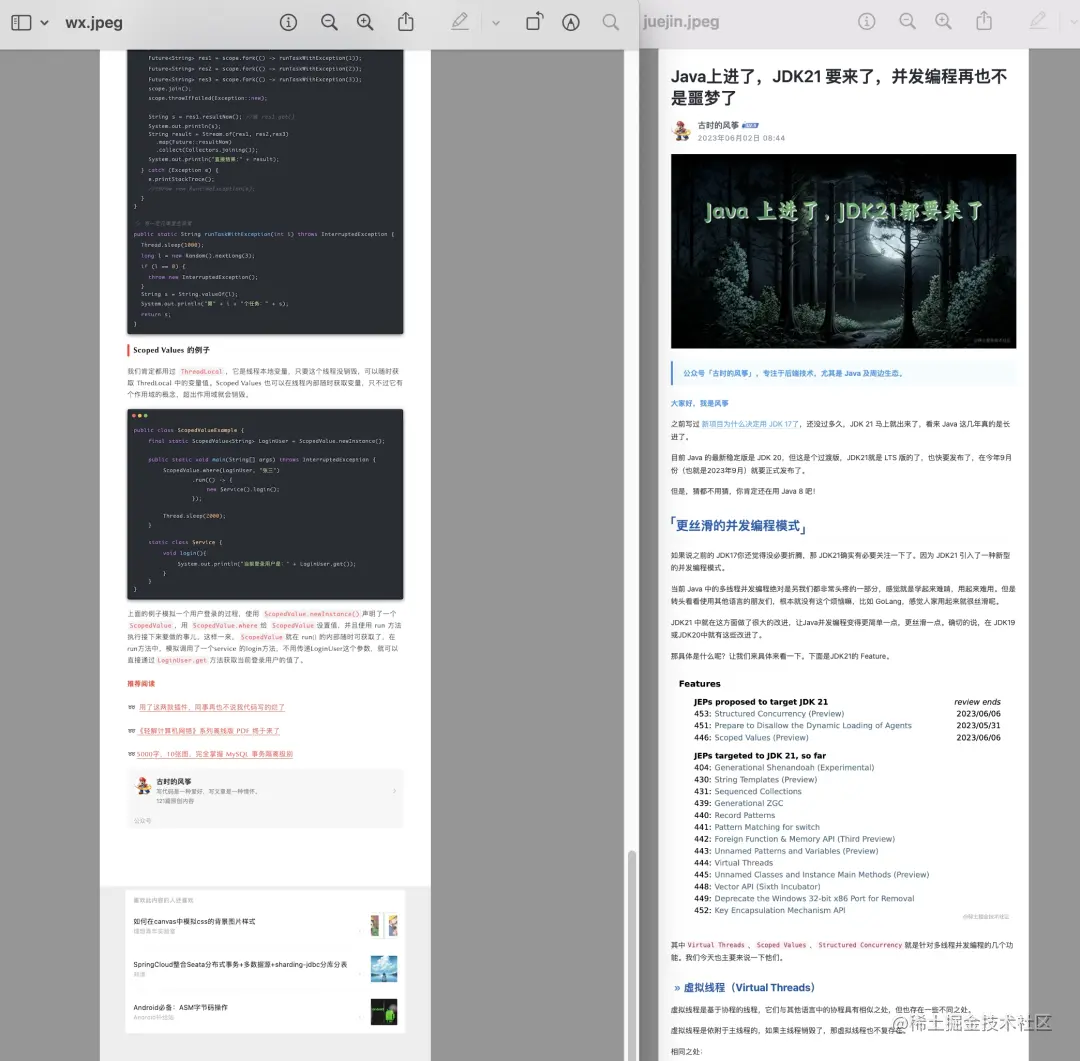Zoom in on juejin.jpeg image
The height and width of the screenshot is (1061, 1080).
944,22
